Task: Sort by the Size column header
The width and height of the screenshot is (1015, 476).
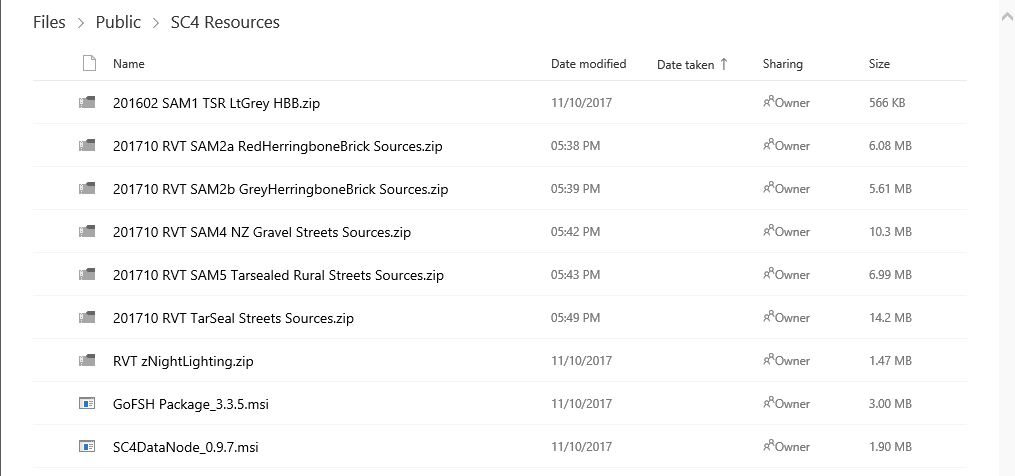Action: (x=879, y=63)
